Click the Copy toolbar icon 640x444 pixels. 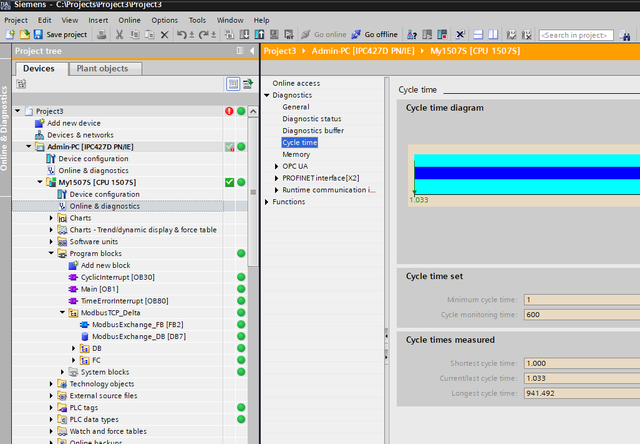point(134,35)
